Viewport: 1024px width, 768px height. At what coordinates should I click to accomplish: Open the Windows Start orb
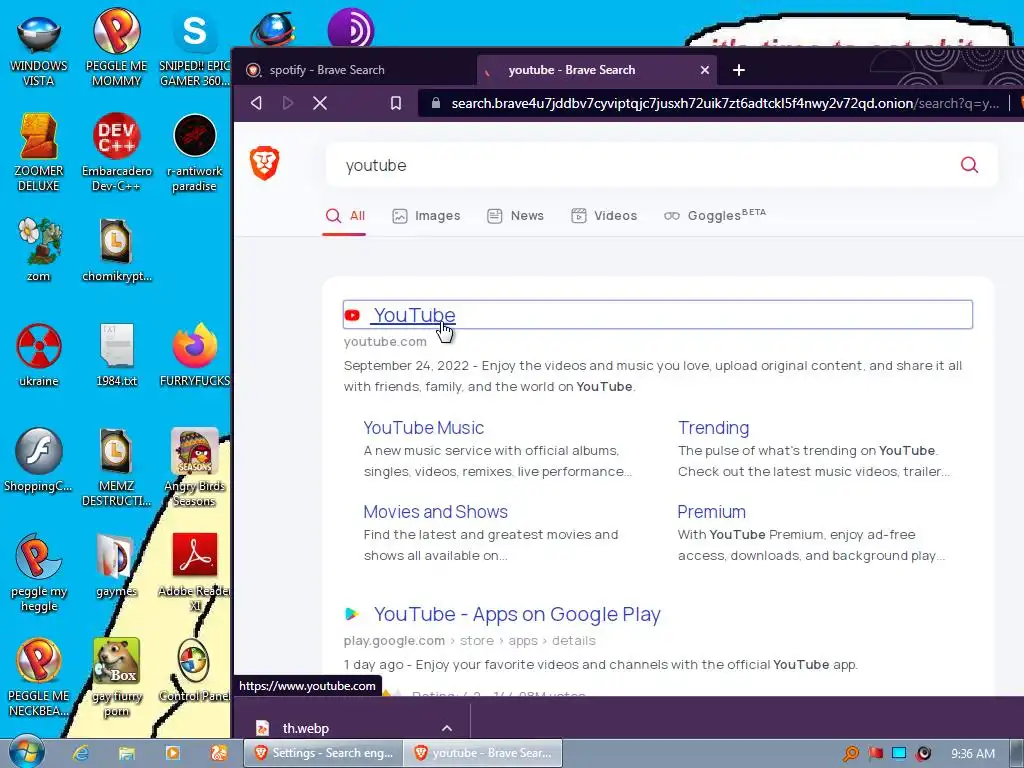[27, 751]
